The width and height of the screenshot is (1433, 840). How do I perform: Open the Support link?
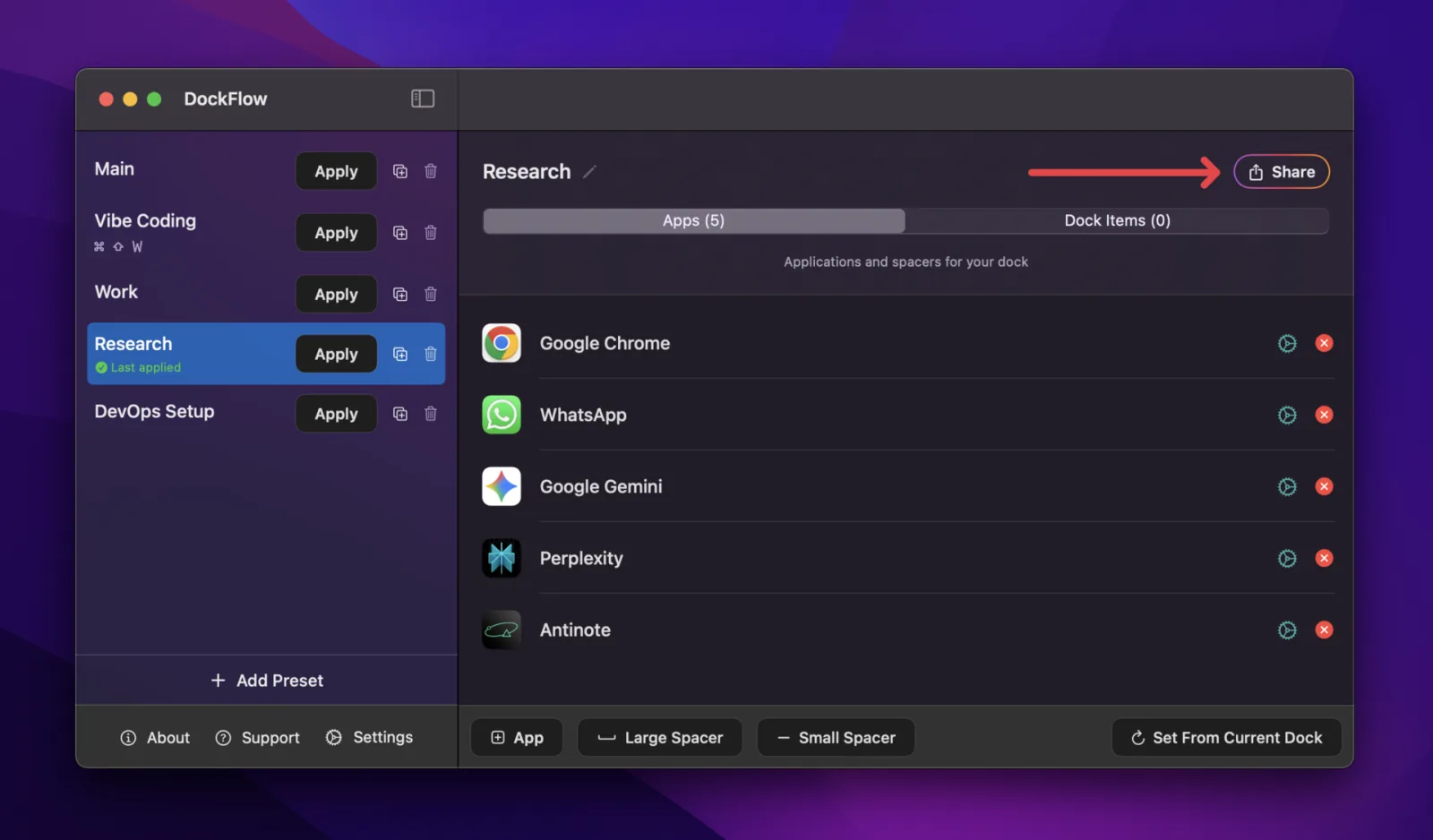258,738
